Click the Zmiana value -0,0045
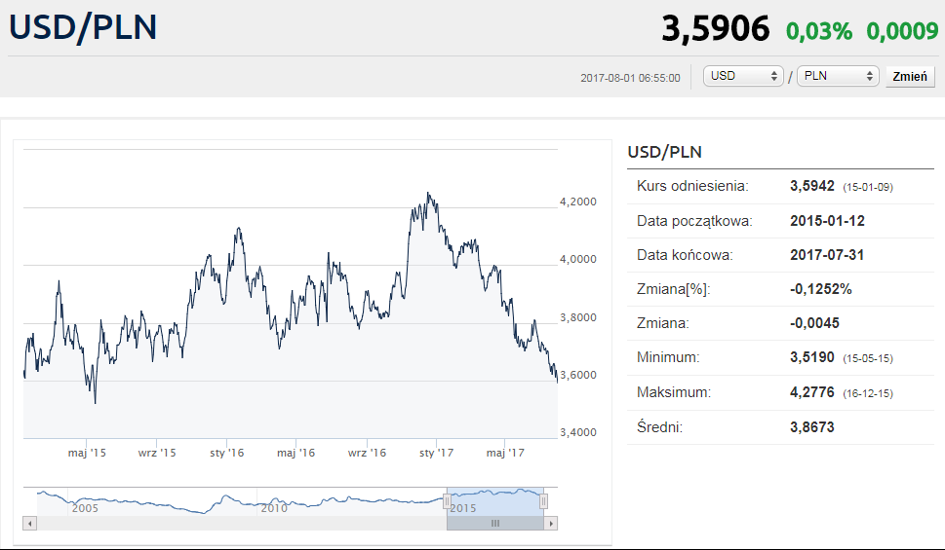 coord(814,323)
